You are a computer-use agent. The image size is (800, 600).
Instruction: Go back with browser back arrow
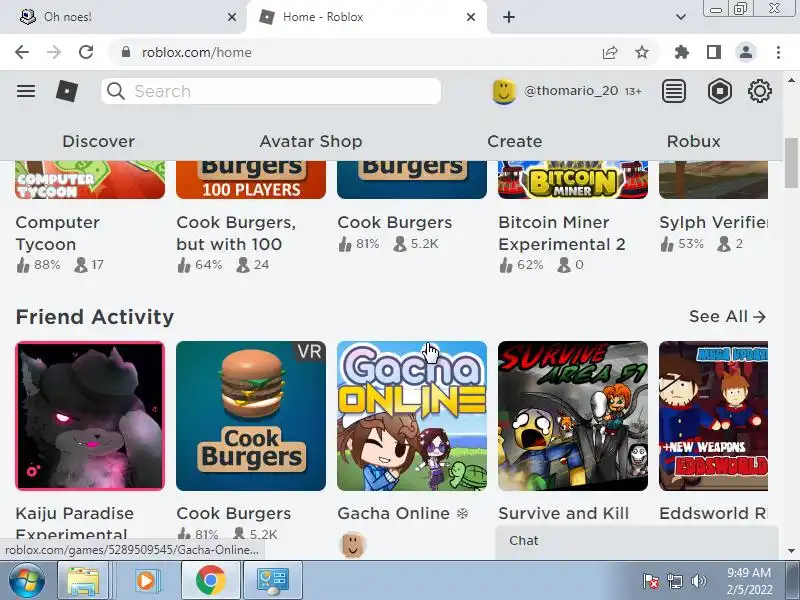pos(22,52)
